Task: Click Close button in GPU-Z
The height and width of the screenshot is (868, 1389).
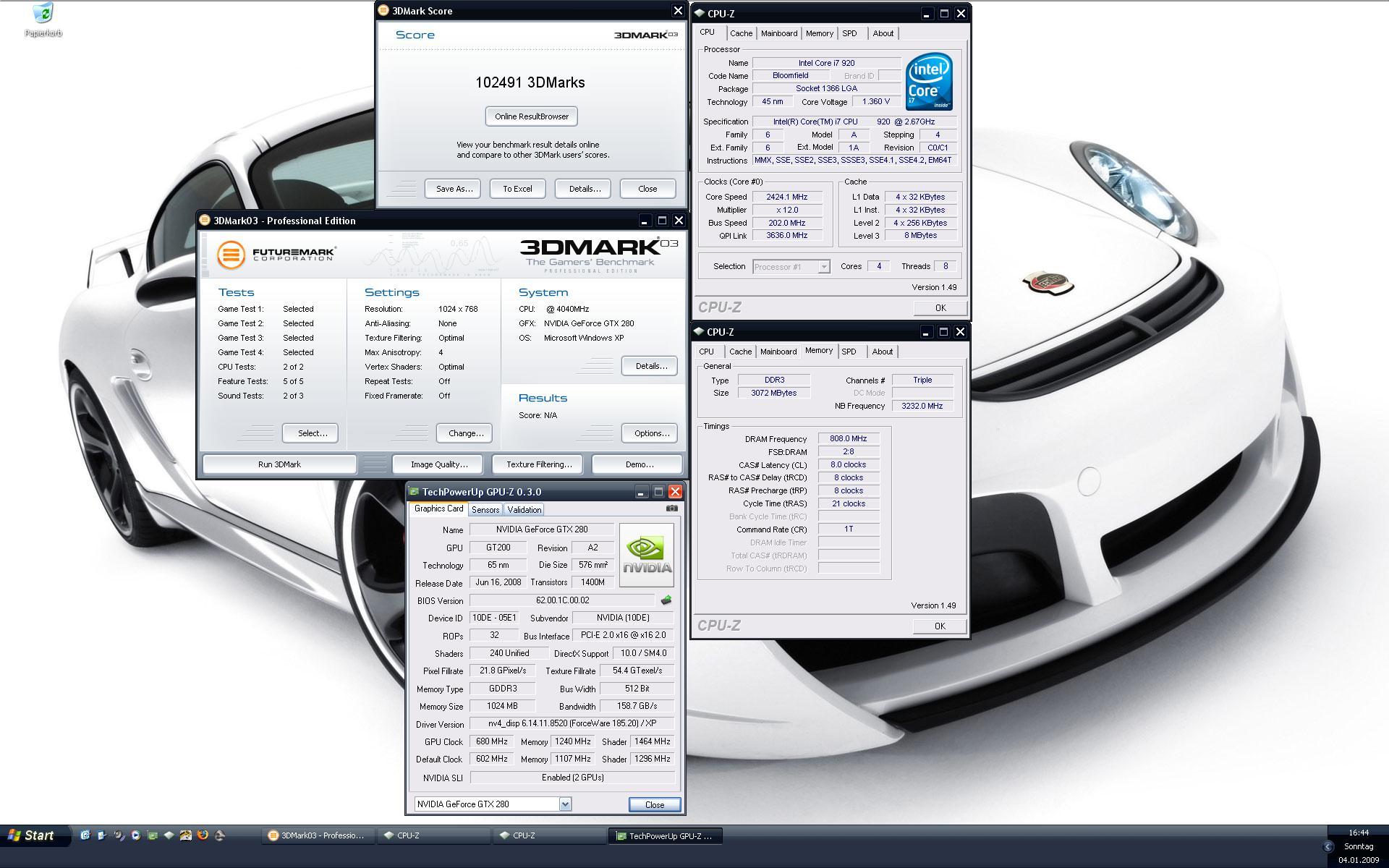Action: (655, 804)
